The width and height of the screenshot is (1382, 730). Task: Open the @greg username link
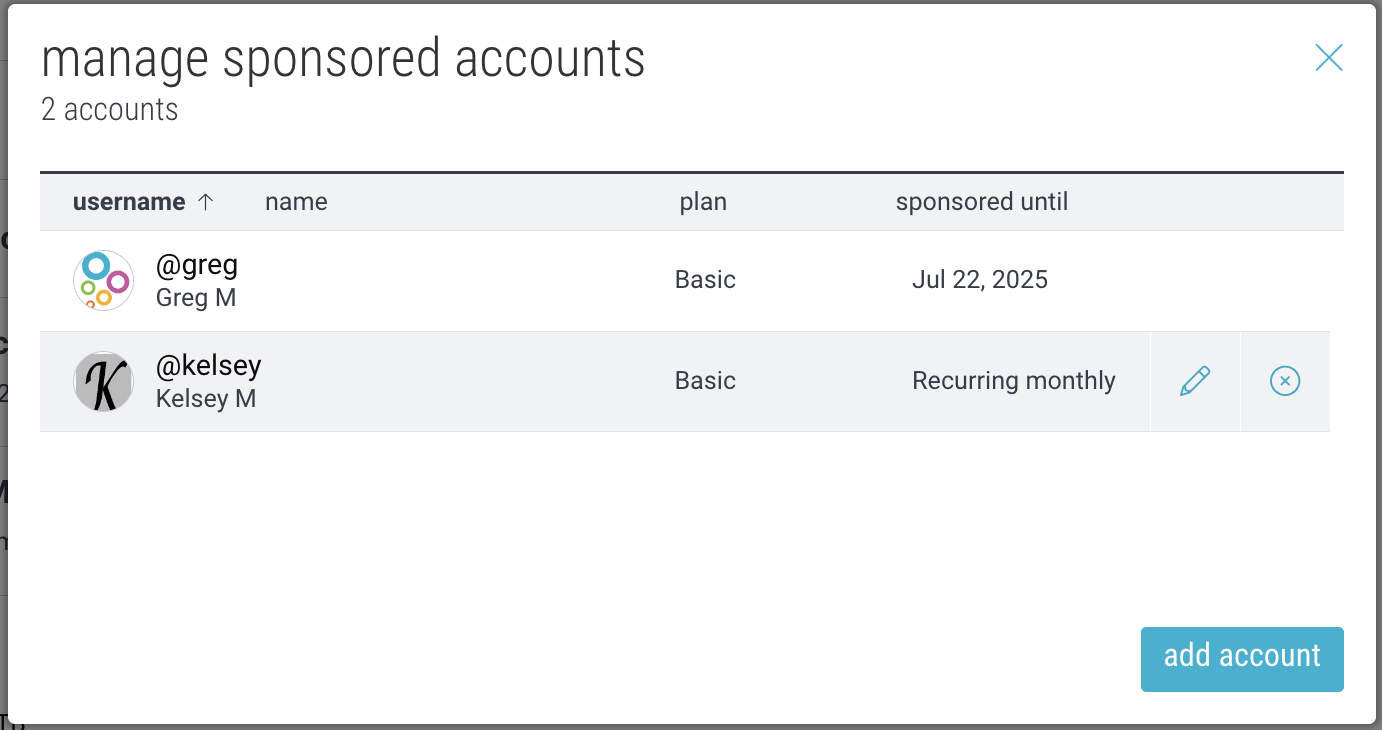point(197,265)
